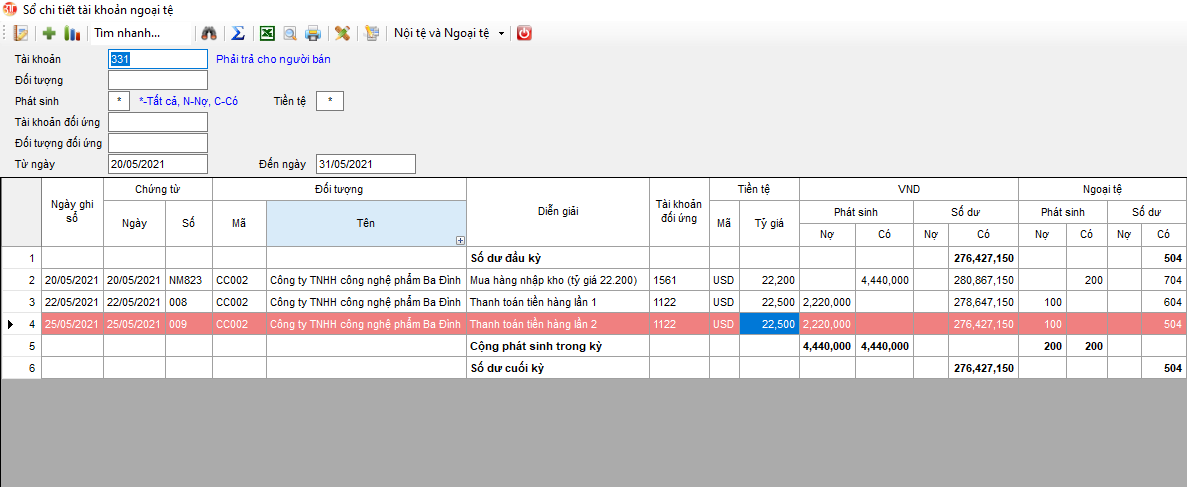Select row with voucher number NM823
Viewport: 1187px width, 487px height.
[189, 280]
